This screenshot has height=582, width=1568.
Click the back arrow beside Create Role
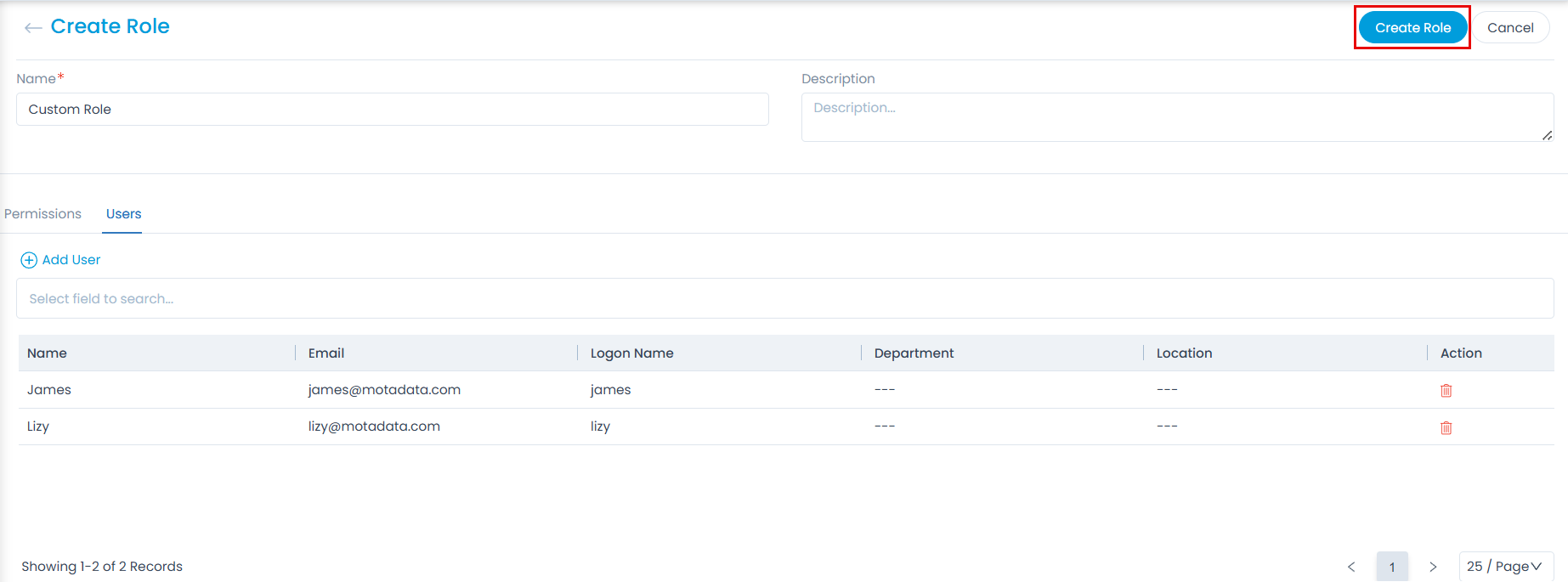tap(33, 28)
